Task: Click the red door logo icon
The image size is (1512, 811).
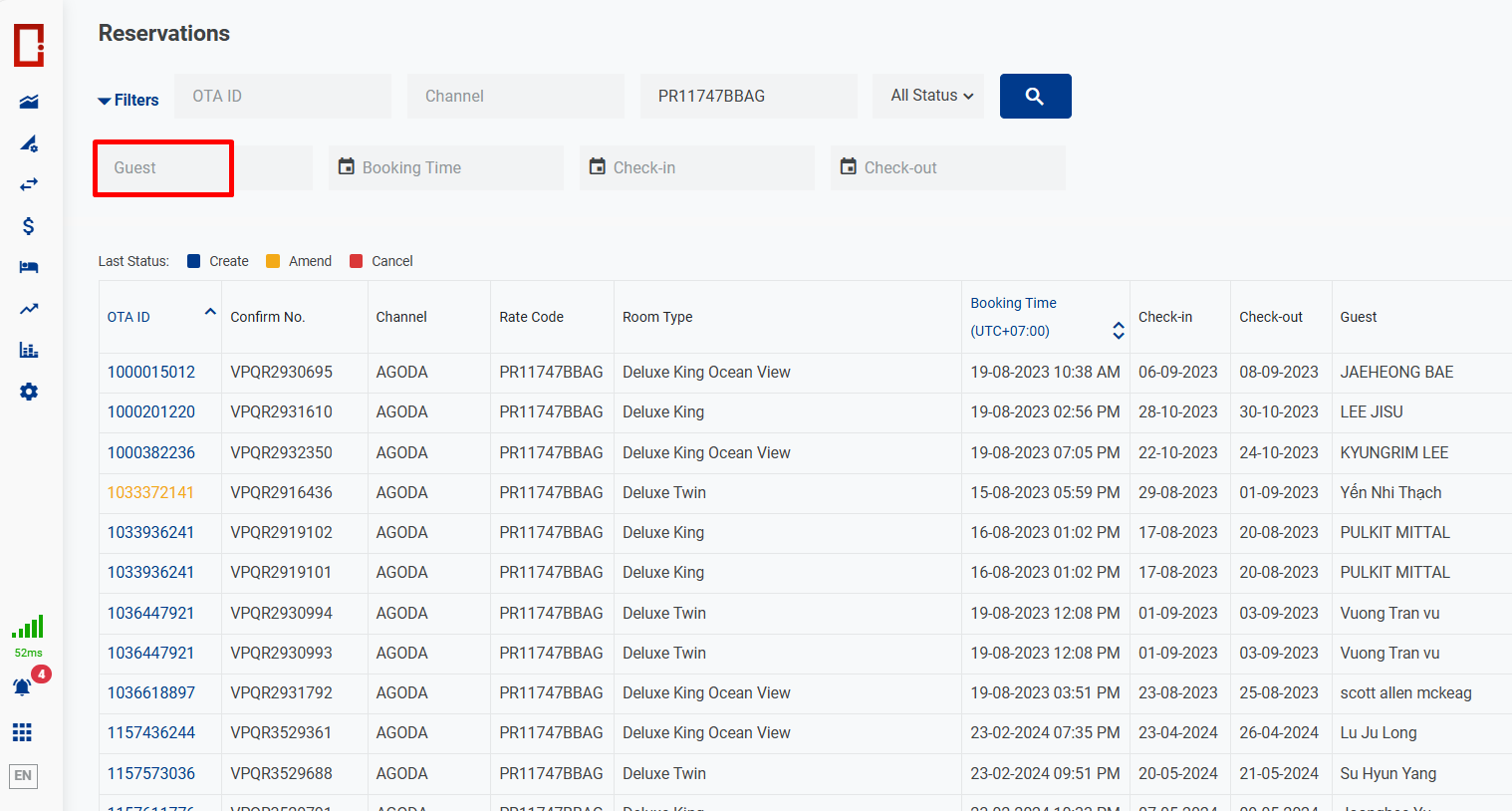Action: point(29,45)
